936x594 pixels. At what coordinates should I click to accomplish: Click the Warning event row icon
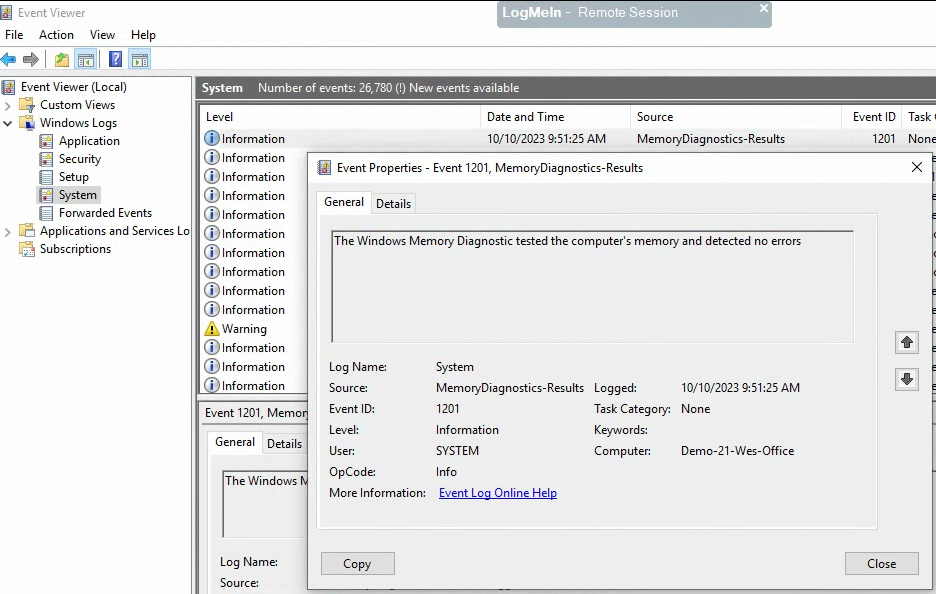point(211,329)
